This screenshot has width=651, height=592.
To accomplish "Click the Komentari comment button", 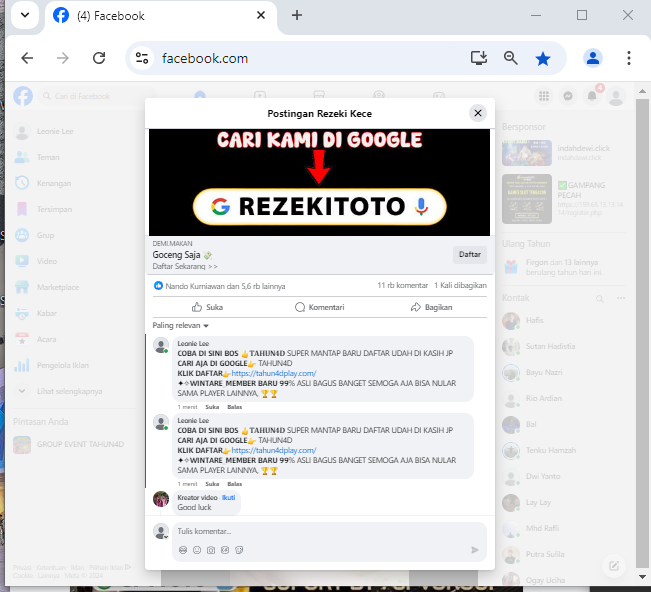I will [x=320, y=307].
